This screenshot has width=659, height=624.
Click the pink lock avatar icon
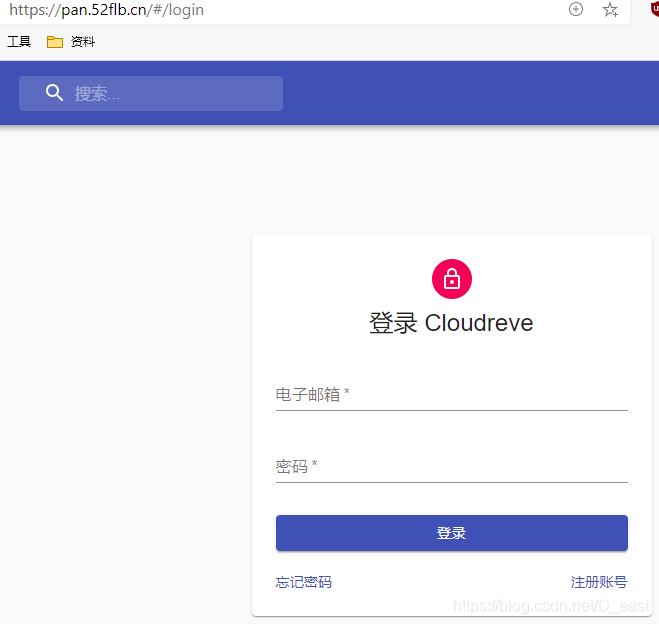pos(452,279)
